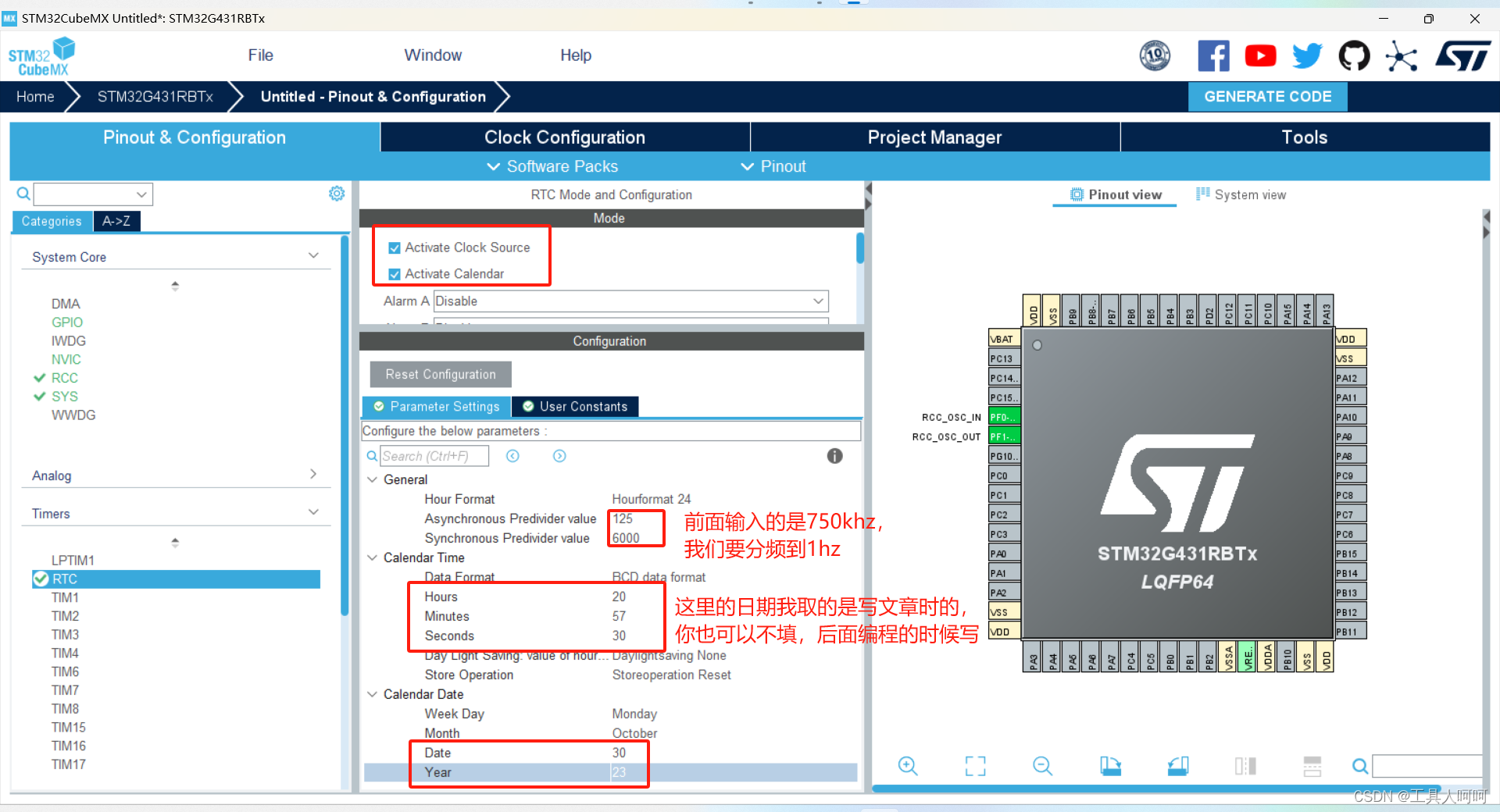This screenshot has height=812, width=1500.
Task: Switch to System view
Action: pos(1241,195)
